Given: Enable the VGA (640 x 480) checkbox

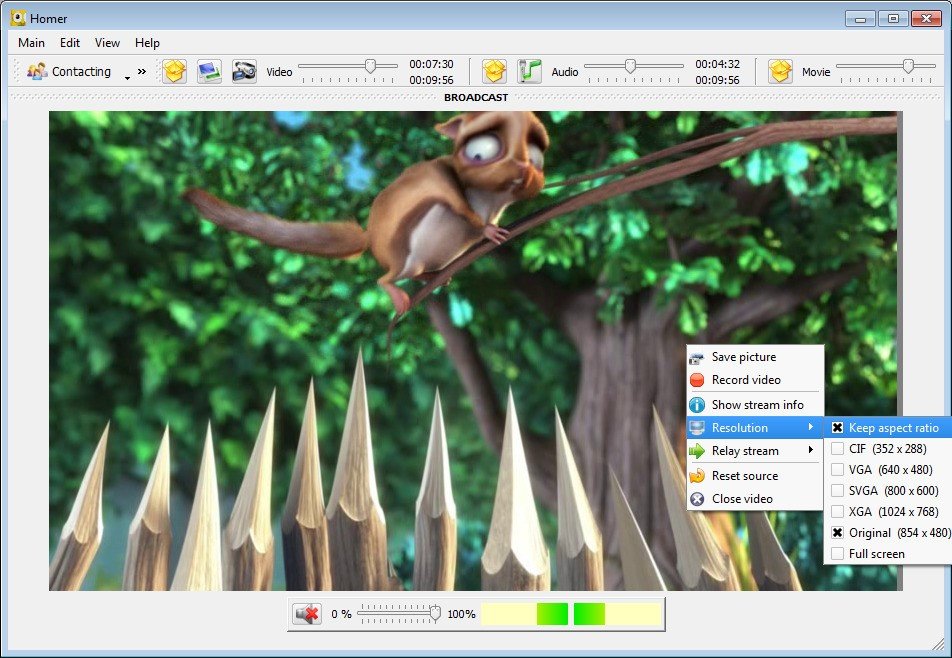Looking at the screenshot, I should pos(837,470).
